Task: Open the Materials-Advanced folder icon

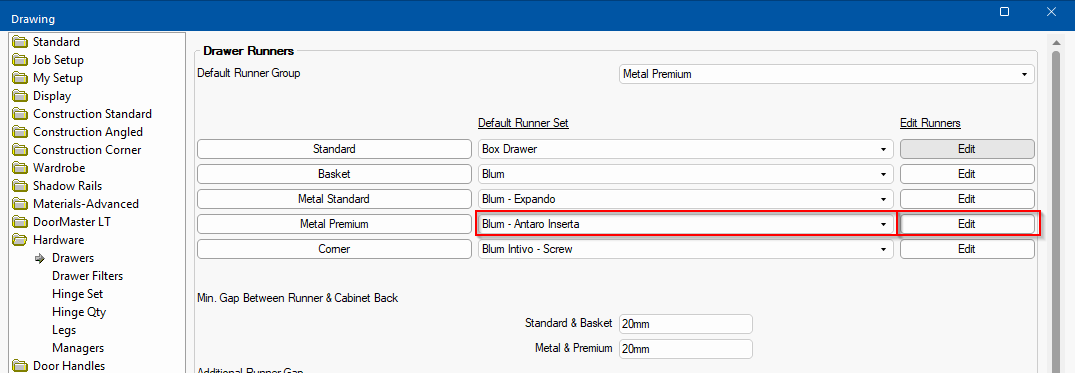Action: [x=21, y=204]
